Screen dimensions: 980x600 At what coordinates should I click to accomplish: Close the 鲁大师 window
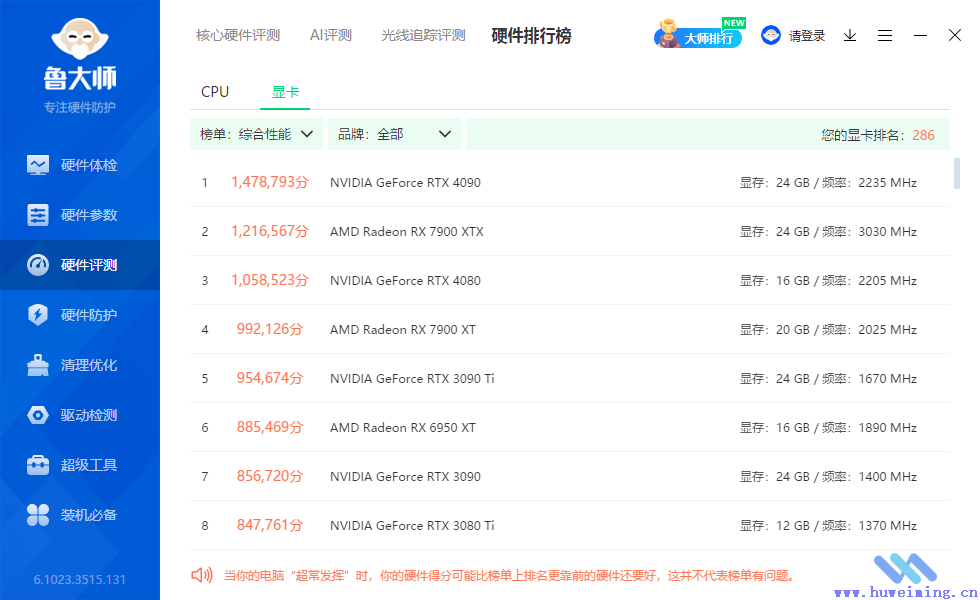click(955, 35)
